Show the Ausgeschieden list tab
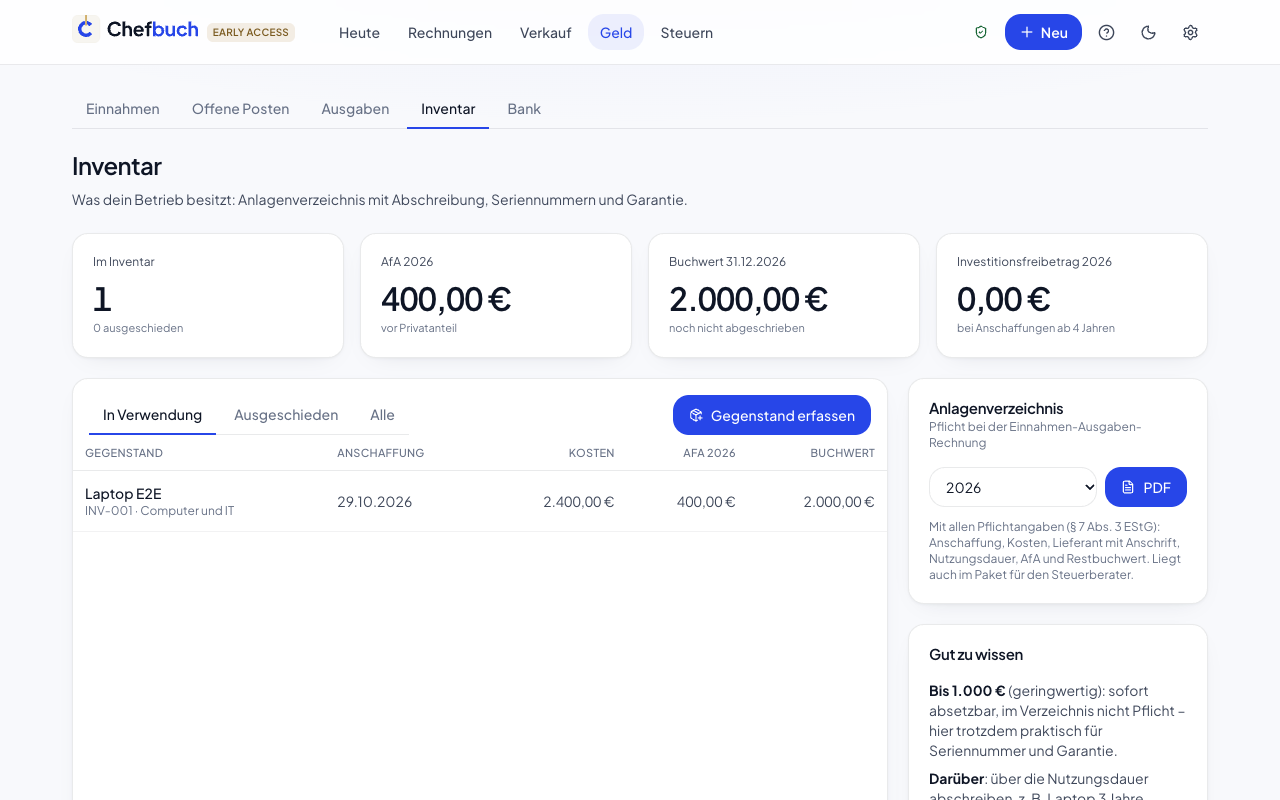Viewport: 1280px width, 800px height. tap(286, 415)
